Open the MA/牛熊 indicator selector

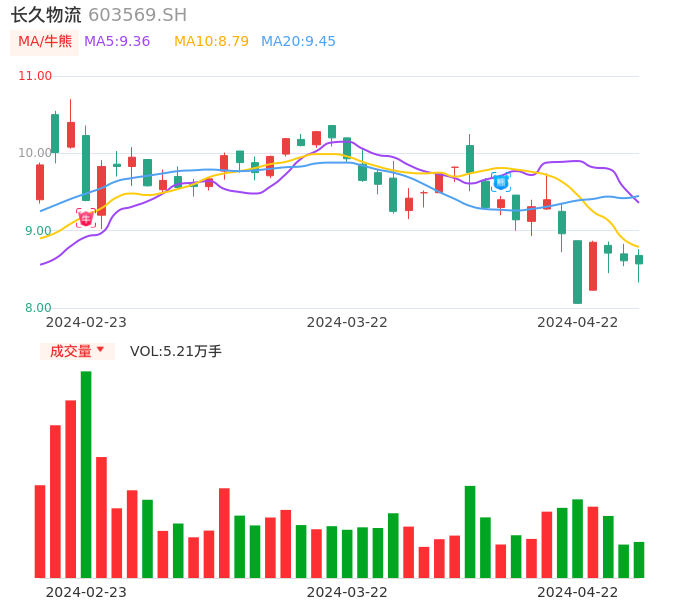pos(45,42)
